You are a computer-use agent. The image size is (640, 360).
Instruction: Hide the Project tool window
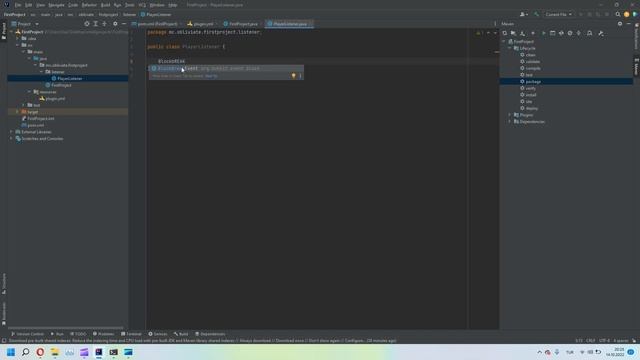coord(124,24)
